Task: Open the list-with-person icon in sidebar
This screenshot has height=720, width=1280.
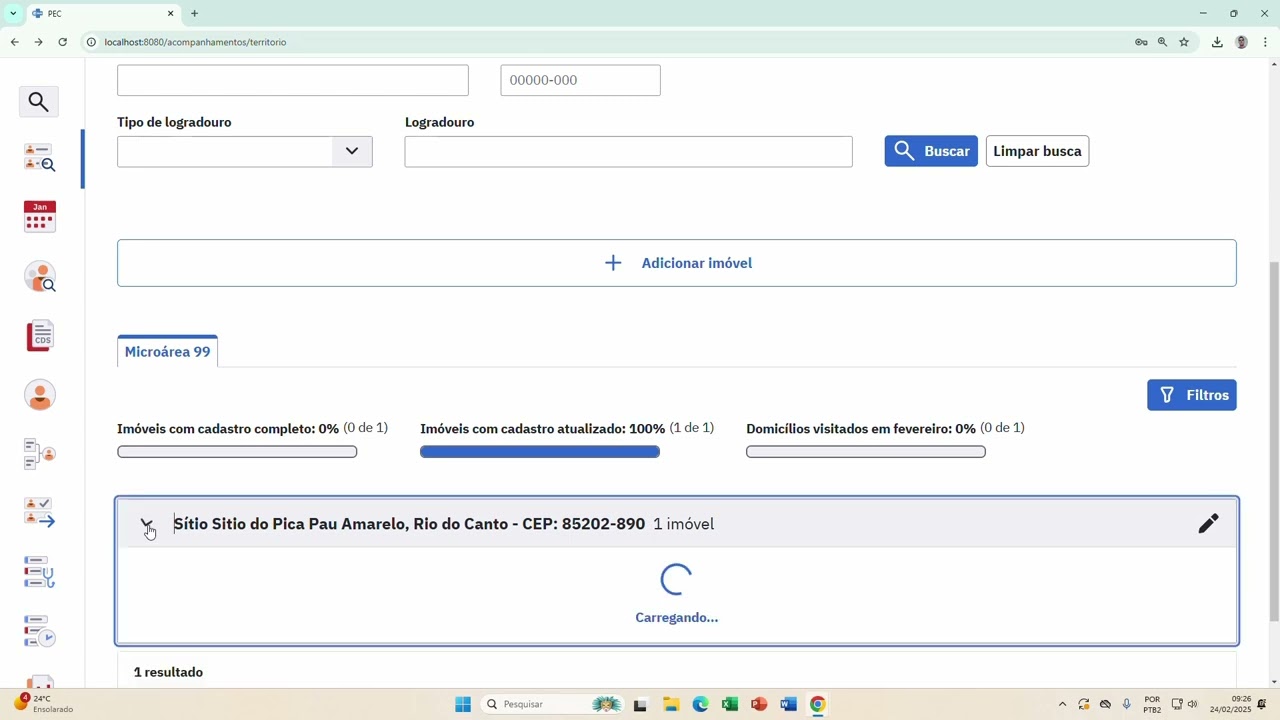Action: pos(39,454)
